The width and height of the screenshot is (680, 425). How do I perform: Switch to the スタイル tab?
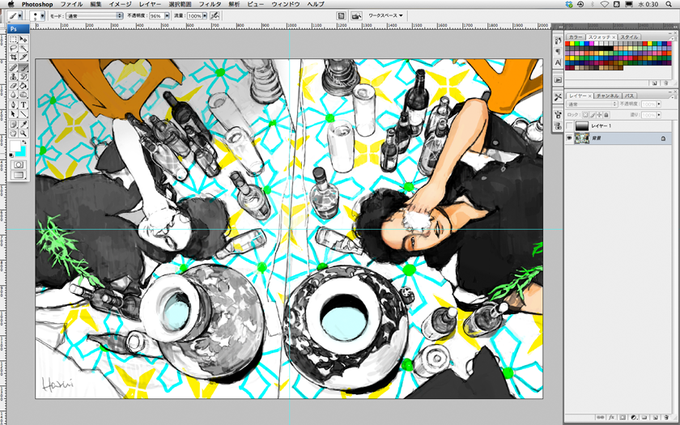click(x=629, y=37)
